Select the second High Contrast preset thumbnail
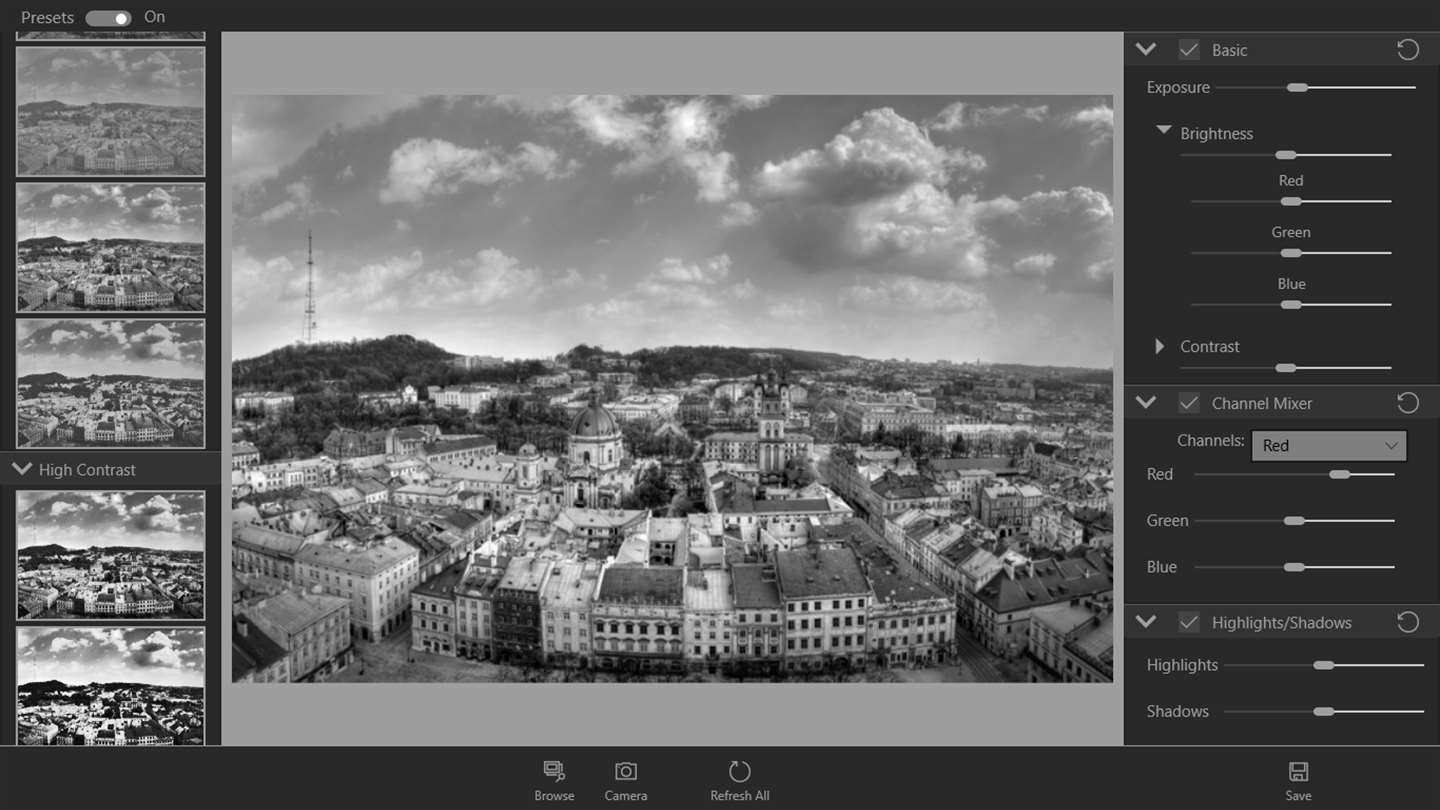This screenshot has height=810, width=1440. pyautogui.click(x=110, y=685)
